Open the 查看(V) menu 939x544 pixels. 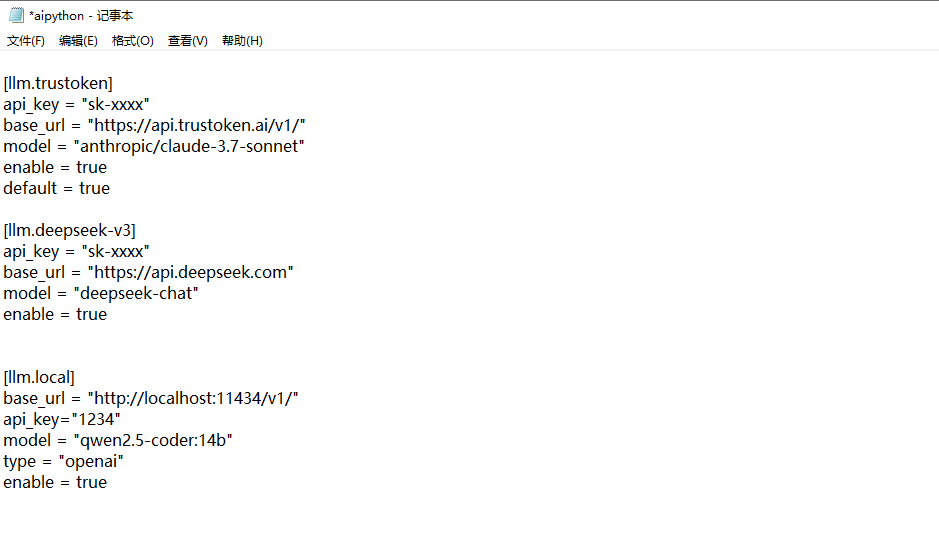[187, 41]
